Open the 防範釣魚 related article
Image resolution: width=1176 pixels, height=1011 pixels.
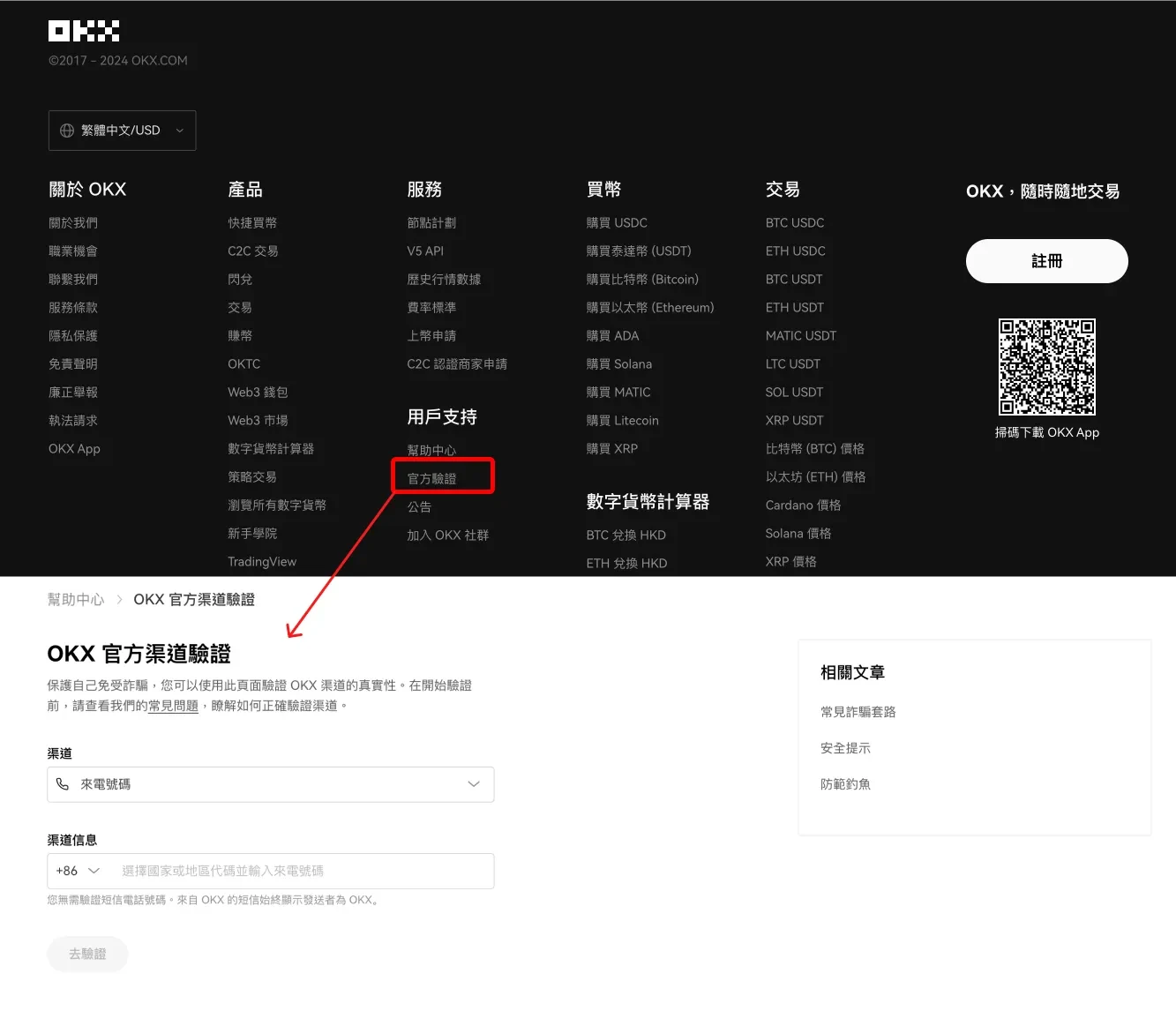(x=844, y=783)
